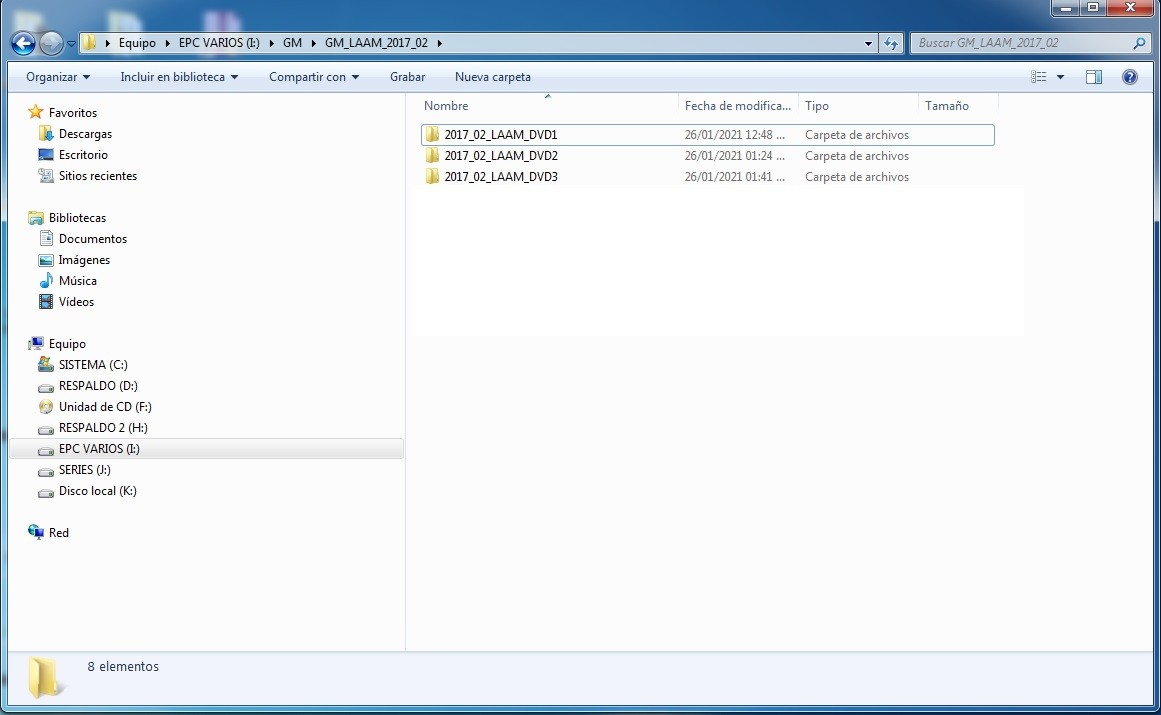The image size is (1161, 715).
Task: Click the search box Buscar GM_LAAM_2017_02
Action: 1020,43
